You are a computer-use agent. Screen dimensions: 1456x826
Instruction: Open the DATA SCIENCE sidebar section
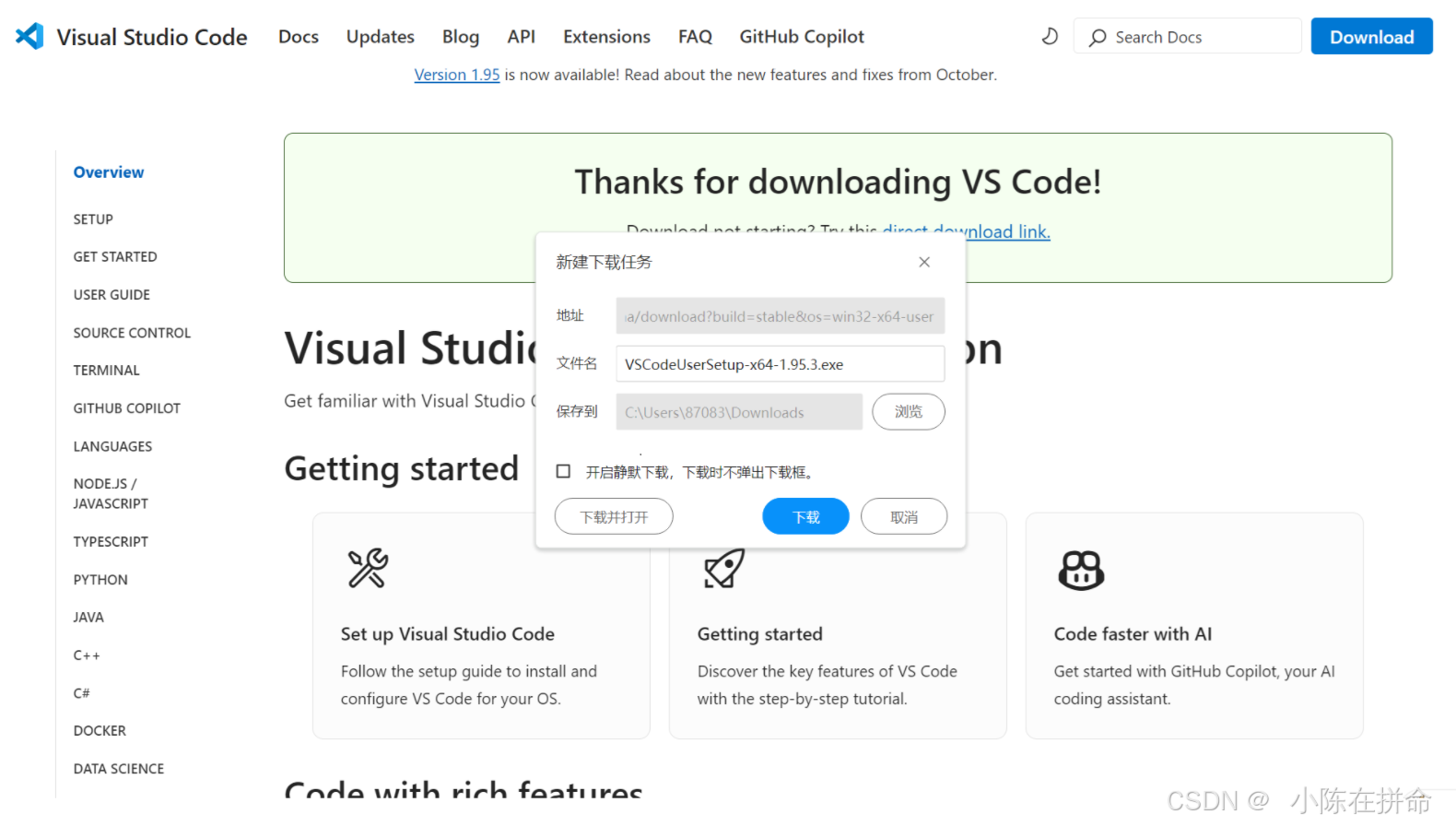click(119, 769)
